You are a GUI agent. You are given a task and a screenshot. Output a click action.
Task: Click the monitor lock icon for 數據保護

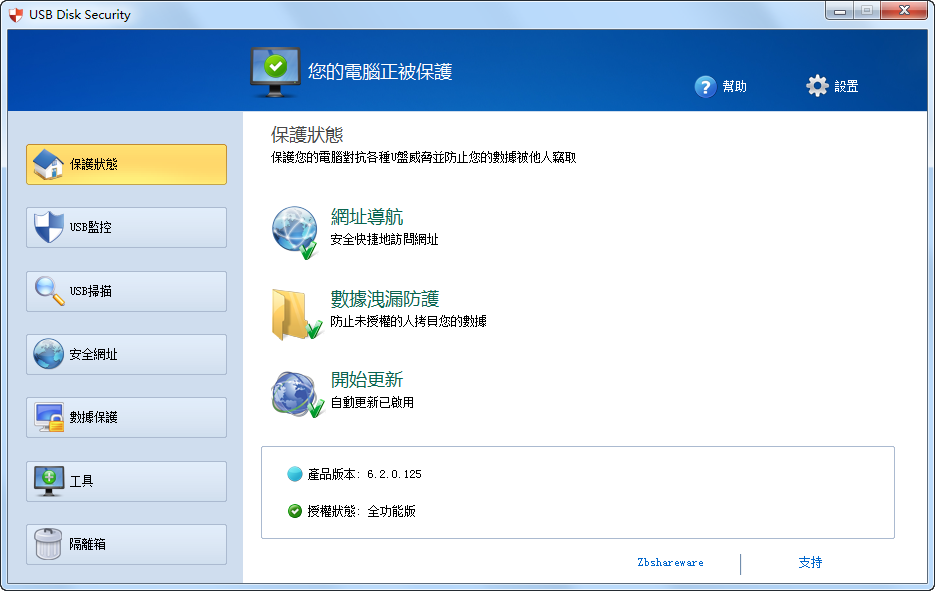coord(49,417)
